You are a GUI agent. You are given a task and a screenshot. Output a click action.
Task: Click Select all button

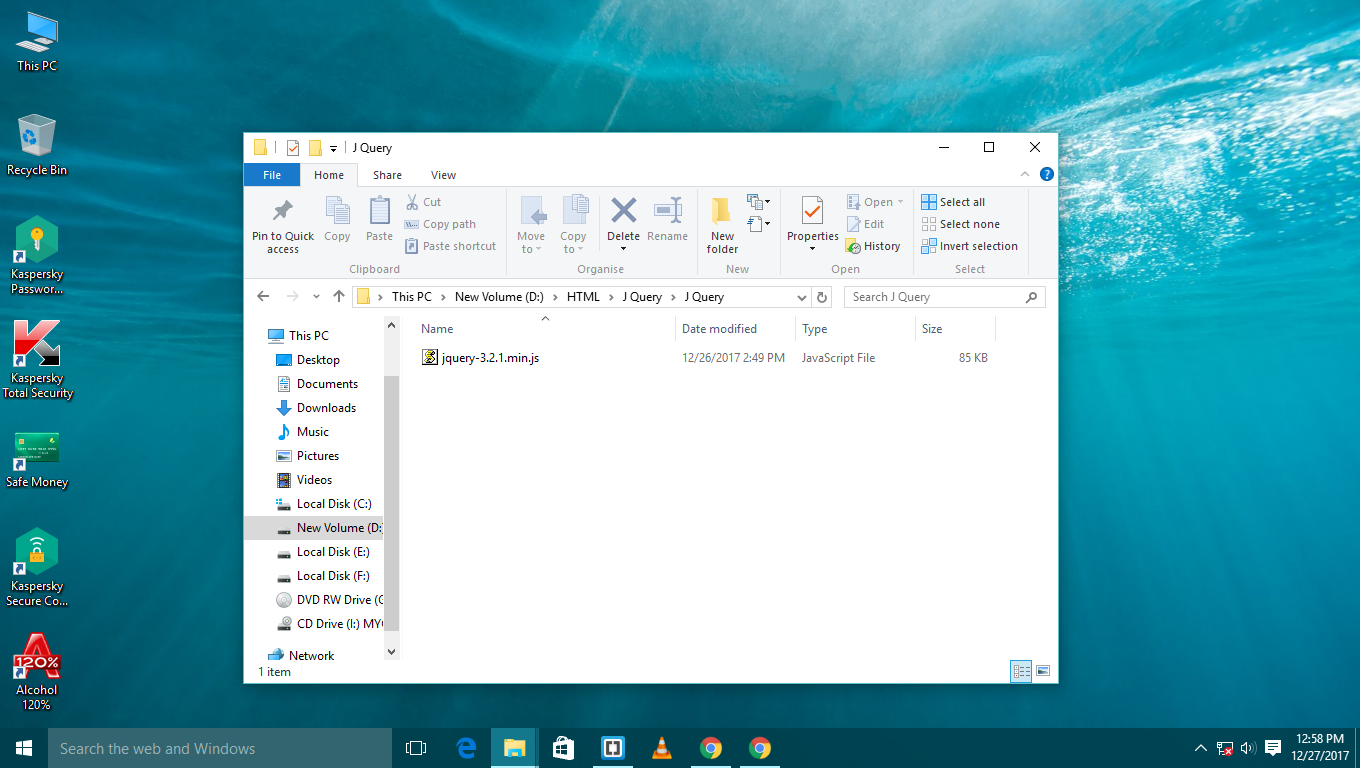954,202
